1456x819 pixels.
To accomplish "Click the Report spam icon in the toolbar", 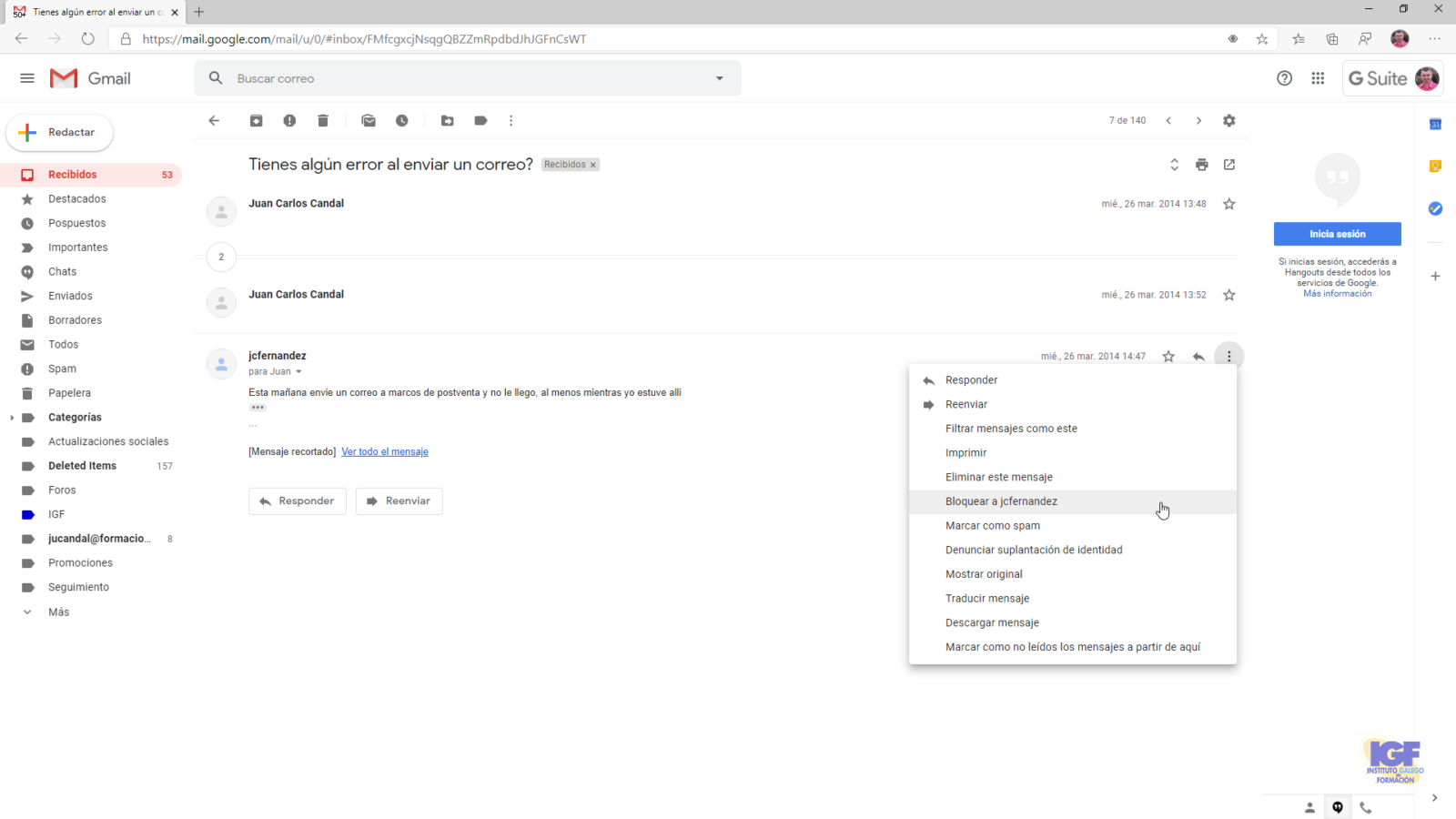I will click(289, 121).
